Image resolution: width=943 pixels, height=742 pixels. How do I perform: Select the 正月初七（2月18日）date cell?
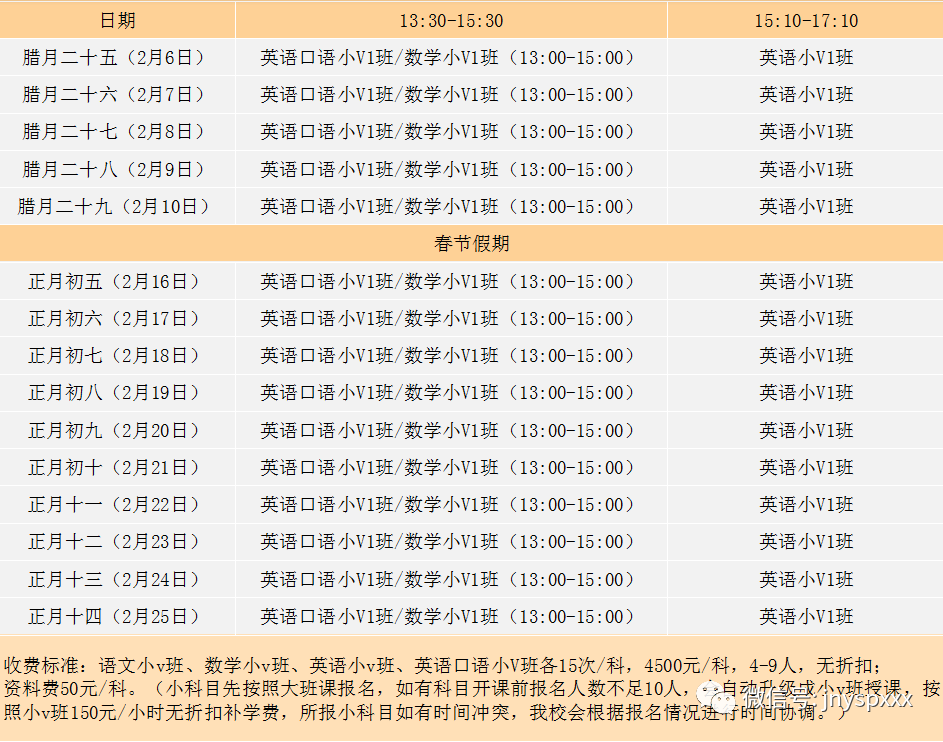coord(118,356)
